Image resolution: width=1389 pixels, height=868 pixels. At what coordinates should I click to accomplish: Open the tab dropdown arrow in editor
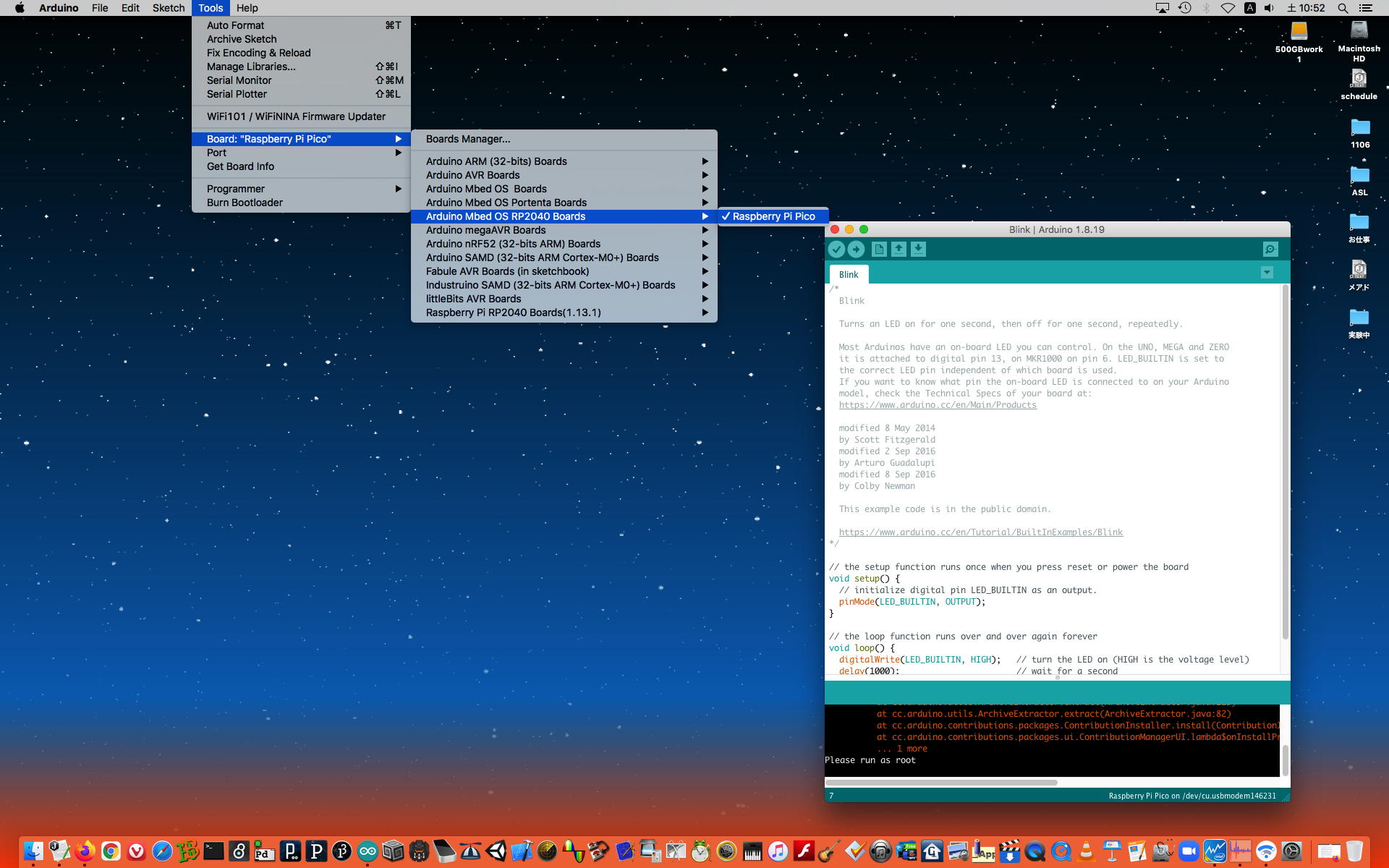(1267, 273)
